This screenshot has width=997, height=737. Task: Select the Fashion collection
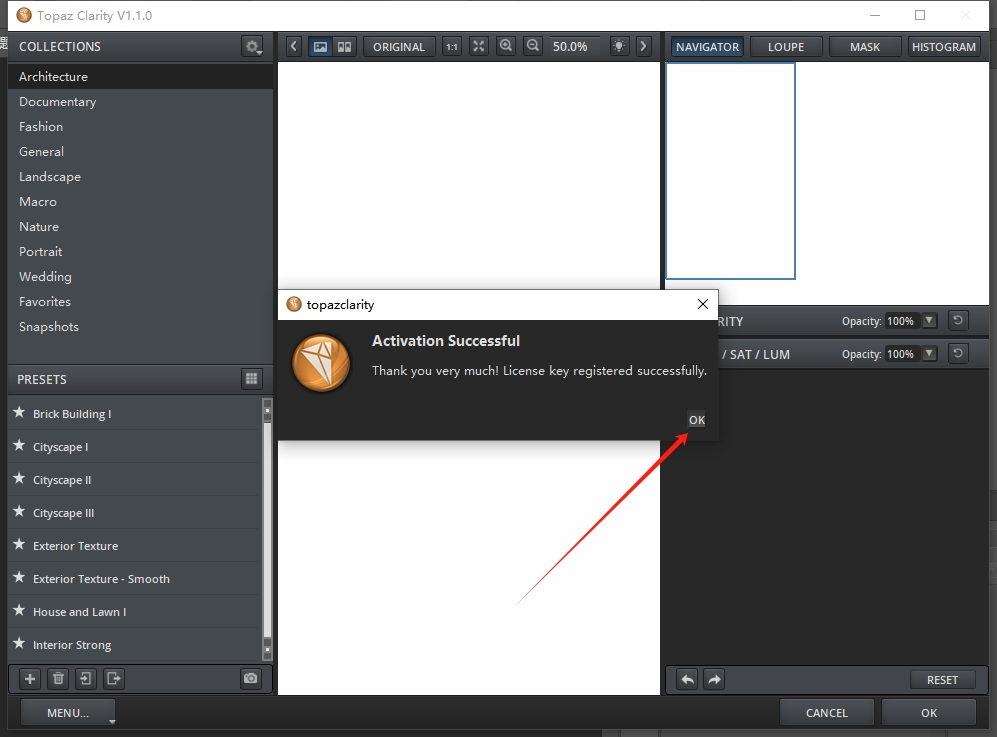[x=141, y=127]
